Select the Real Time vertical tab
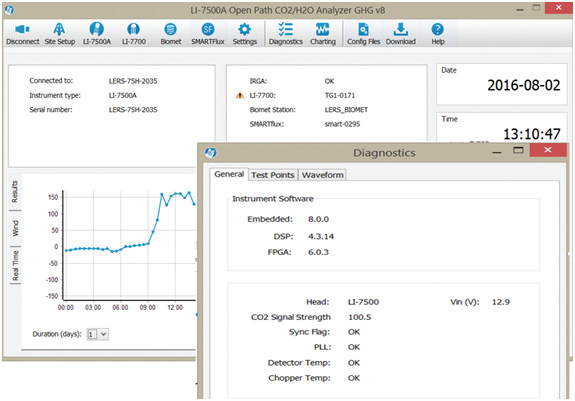The width and height of the screenshot is (575, 401). click(15, 266)
